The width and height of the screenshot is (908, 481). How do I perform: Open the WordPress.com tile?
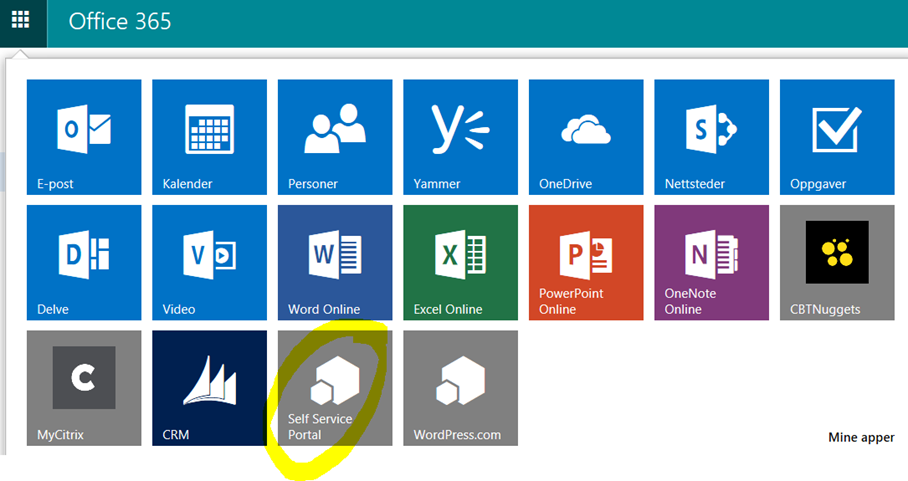[x=460, y=388]
